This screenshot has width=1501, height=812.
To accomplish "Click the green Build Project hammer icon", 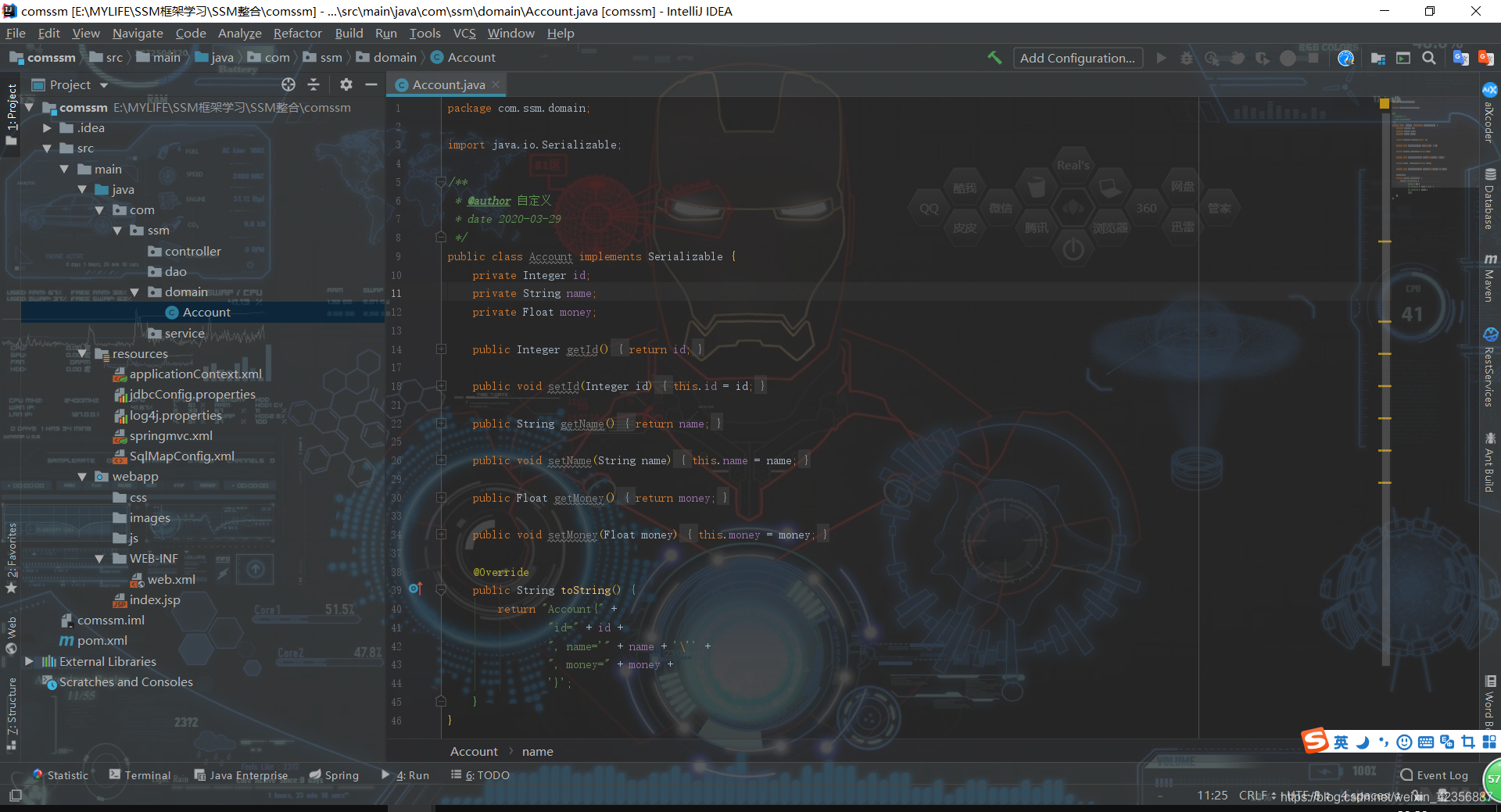I will click(994, 58).
